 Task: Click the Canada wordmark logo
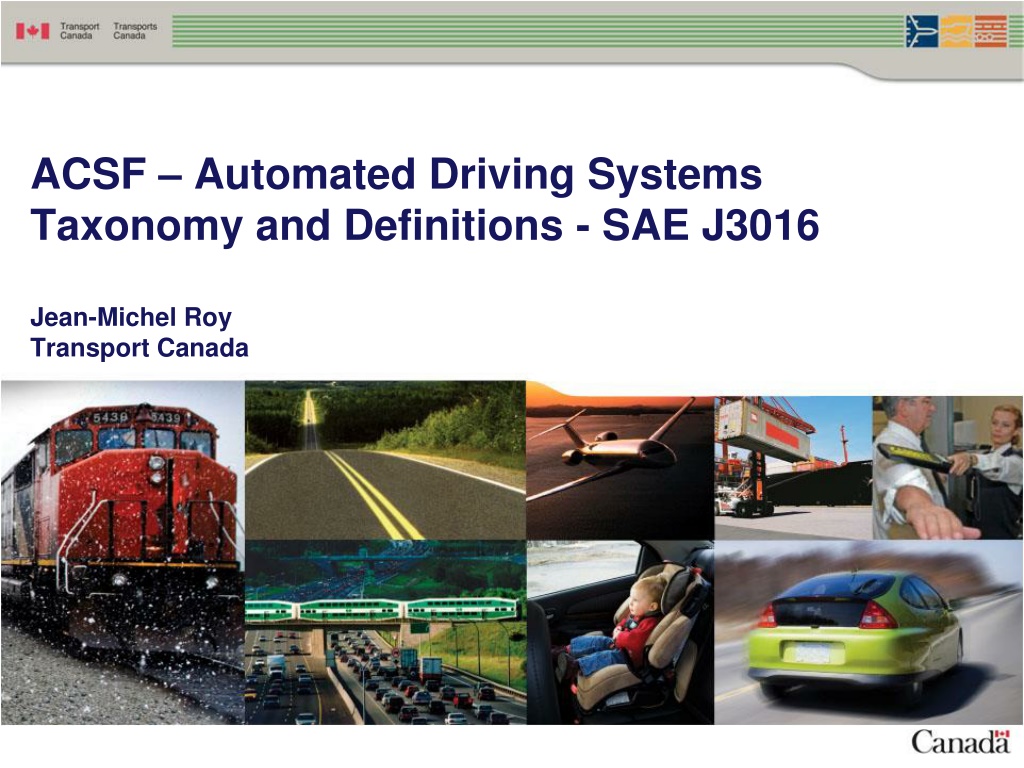[961, 743]
